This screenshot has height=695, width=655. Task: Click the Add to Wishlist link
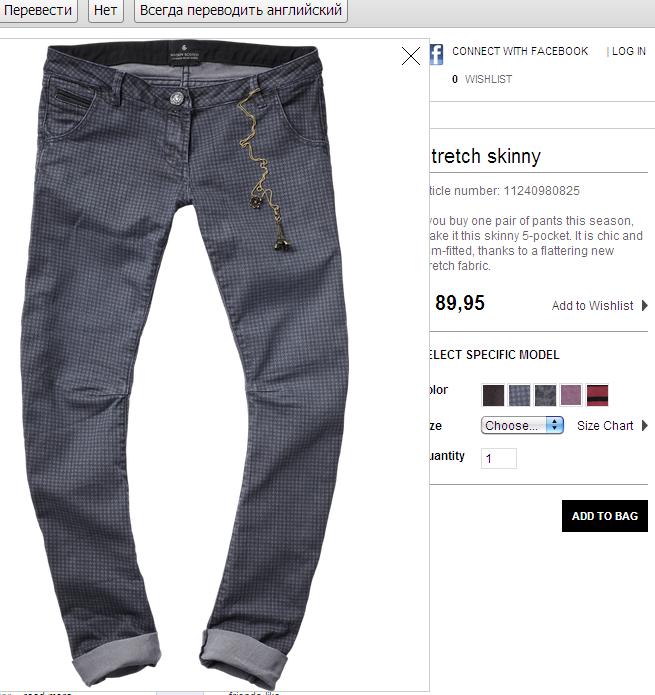(593, 305)
